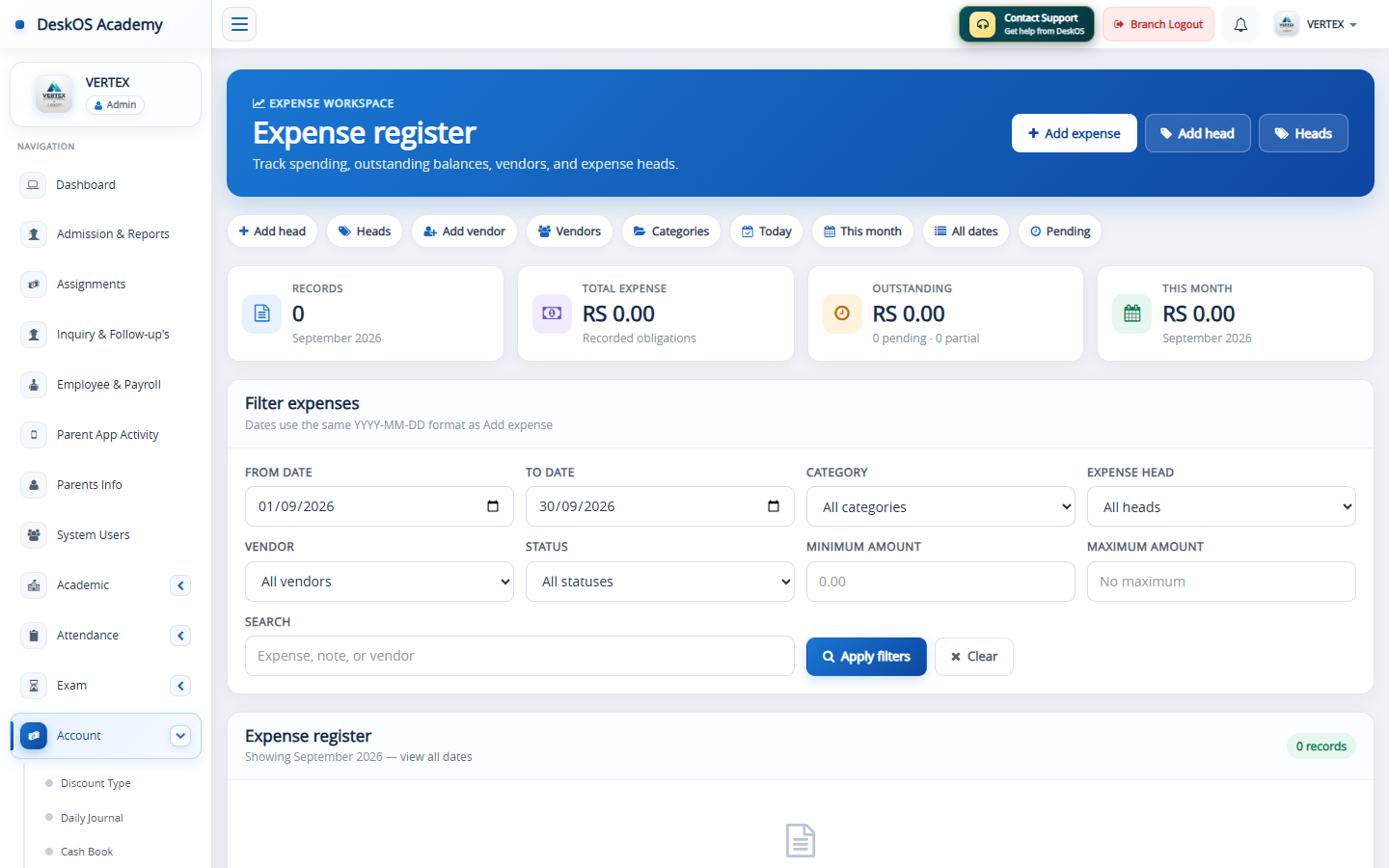Open From Date calendar picker icon

pyautogui.click(x=493, y=506)
